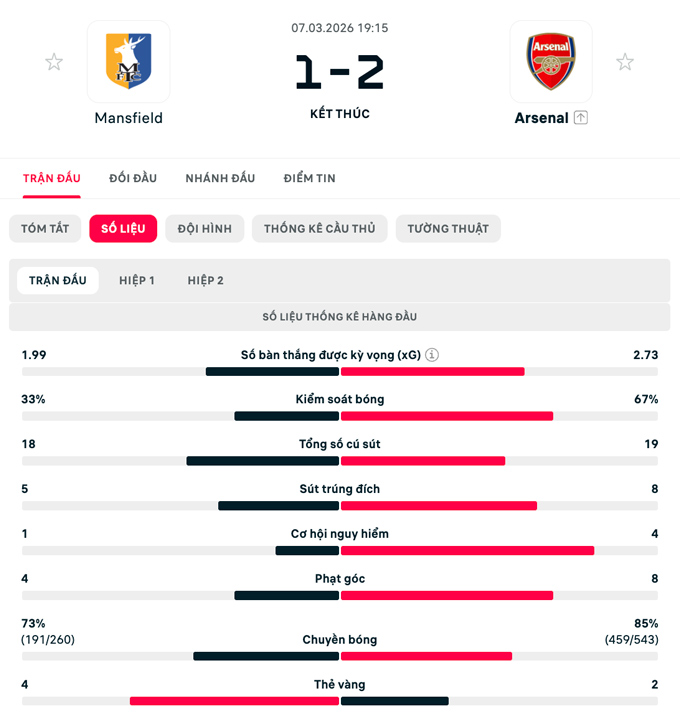The height and width of the screenshot is (725, 680).
Task: Open Thống kê cầu thủ section
Action: point(320,229)
